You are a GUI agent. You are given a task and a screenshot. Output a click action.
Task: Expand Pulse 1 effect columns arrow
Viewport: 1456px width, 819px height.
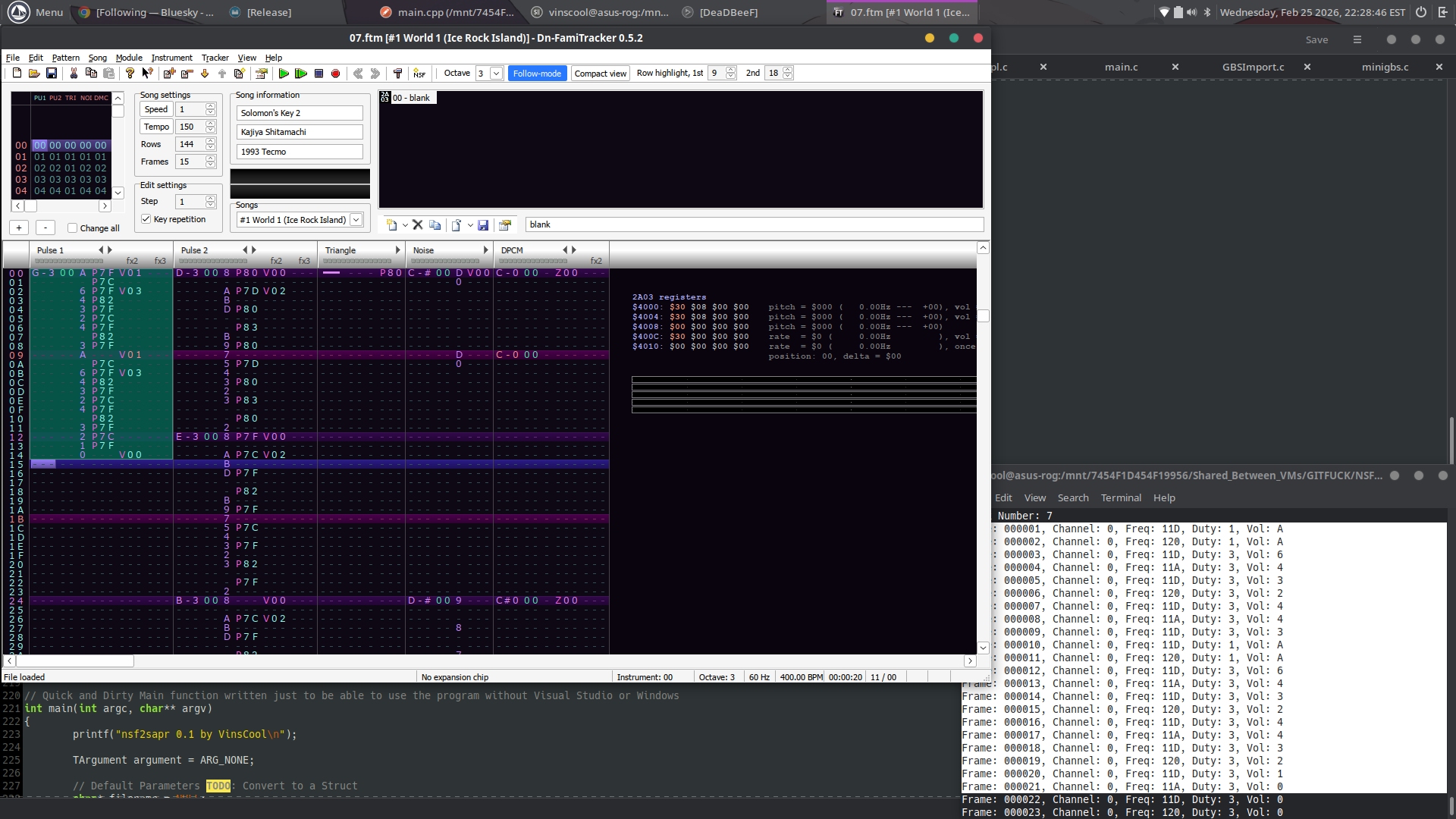pyautogui.click(x=110, y=250)
